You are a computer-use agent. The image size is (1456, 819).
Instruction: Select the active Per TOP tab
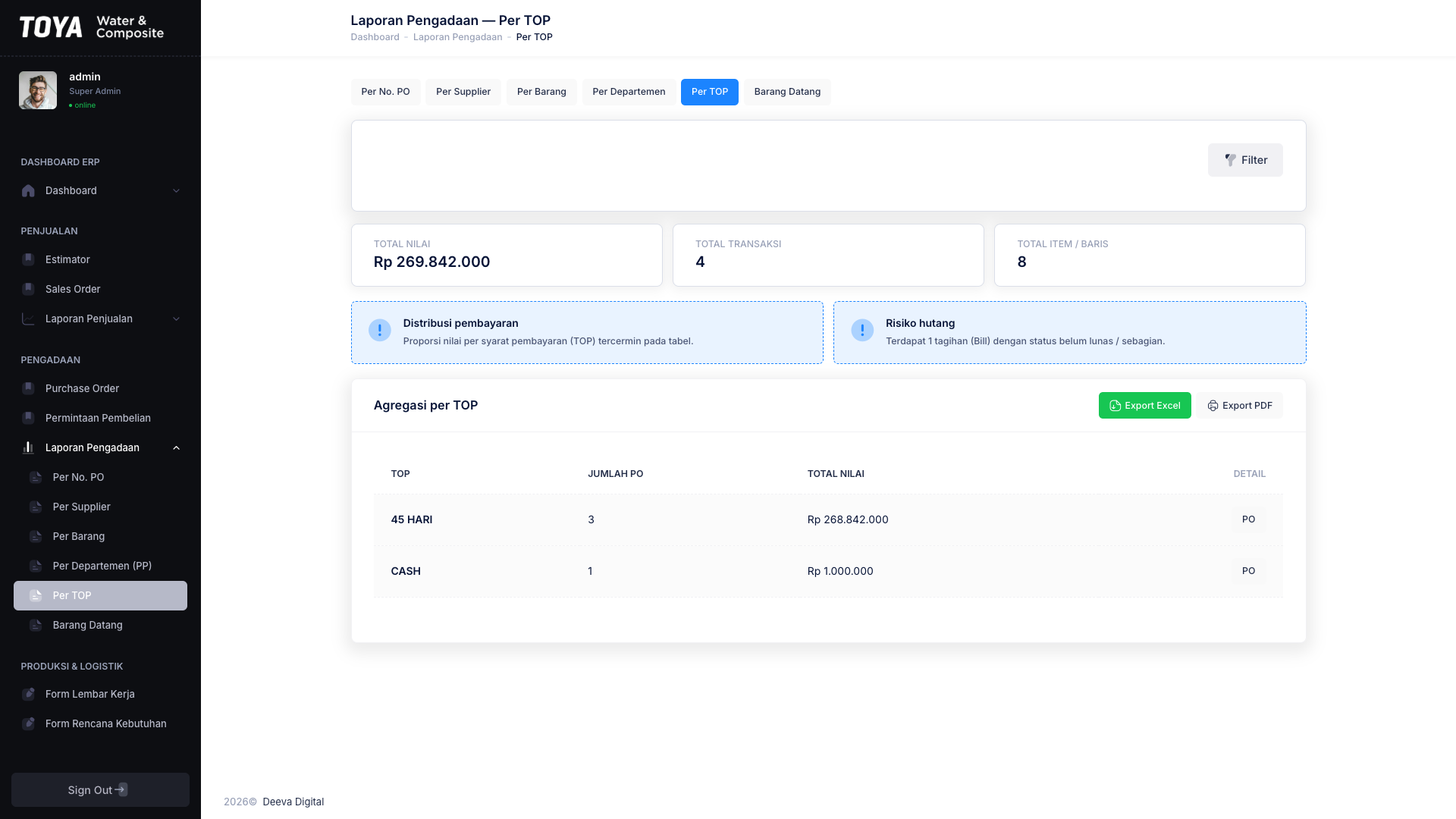[x=710, y=92]
